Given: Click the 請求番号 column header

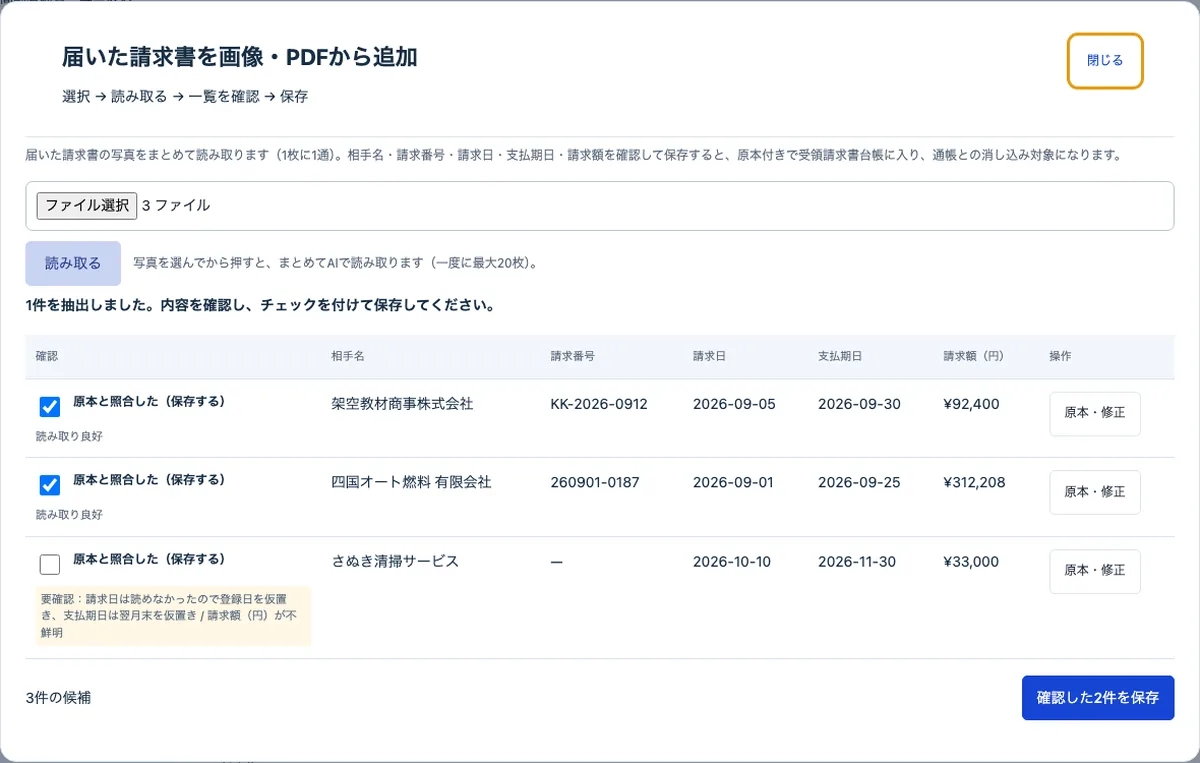Looking at the screenshot, I should [x=572, y=357].
